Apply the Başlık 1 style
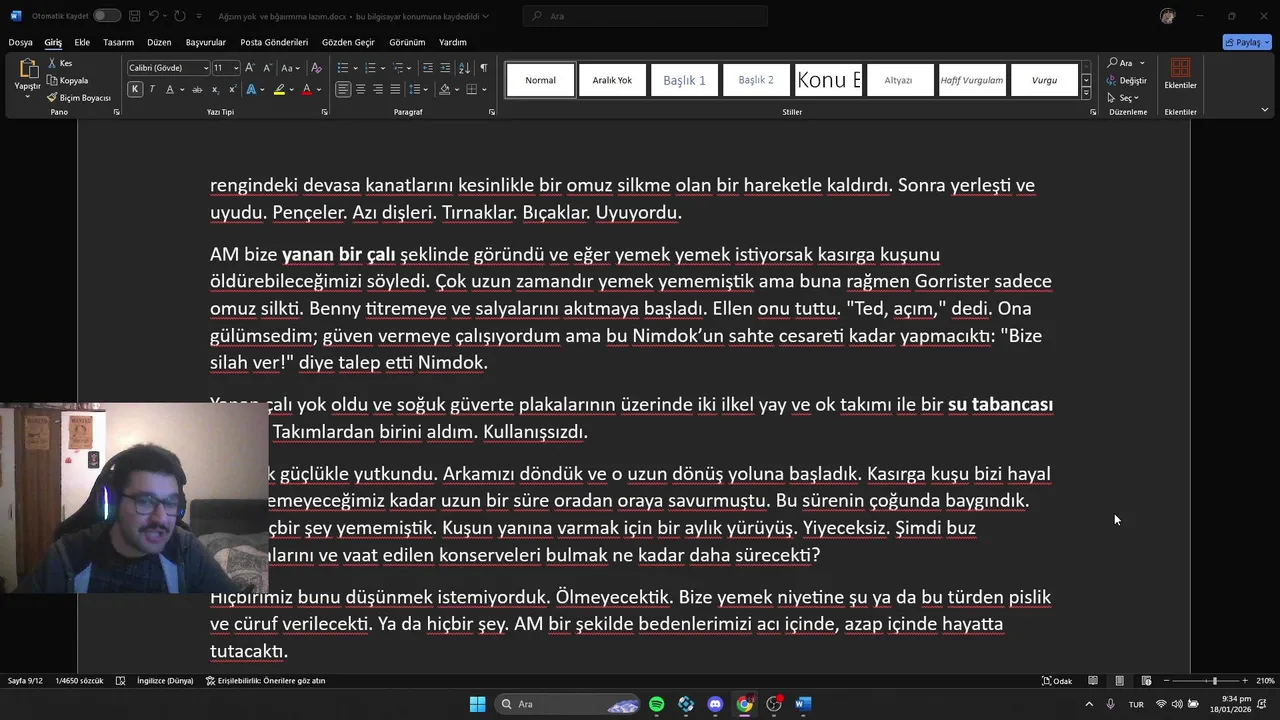The image size is (1280, 720). [685, 80]
